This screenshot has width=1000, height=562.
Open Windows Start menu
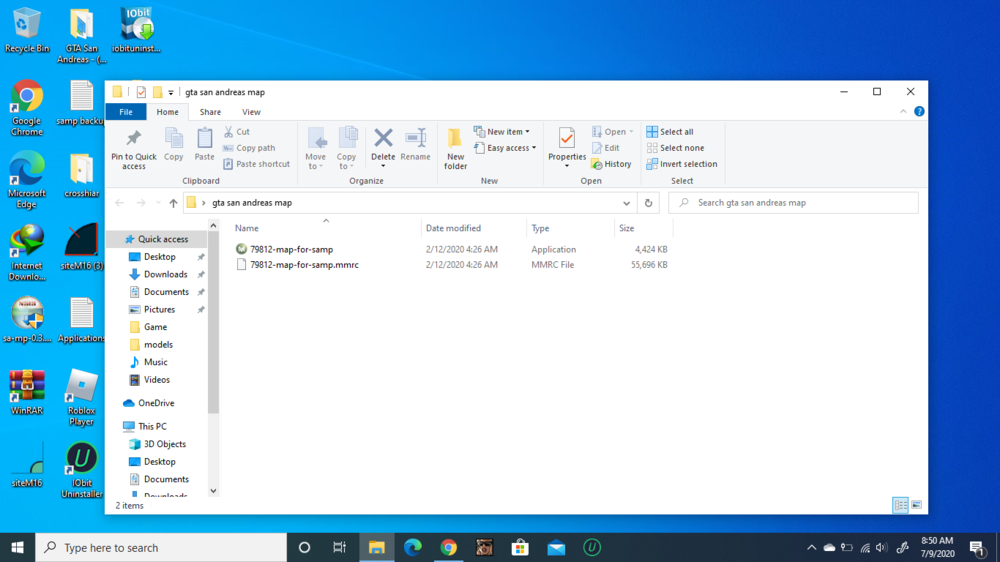pos(17,547)
